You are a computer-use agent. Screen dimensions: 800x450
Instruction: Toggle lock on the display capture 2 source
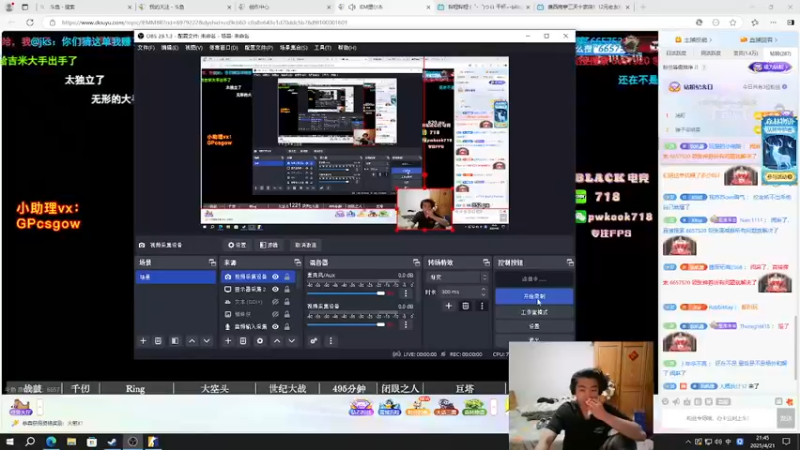point(287,289)
